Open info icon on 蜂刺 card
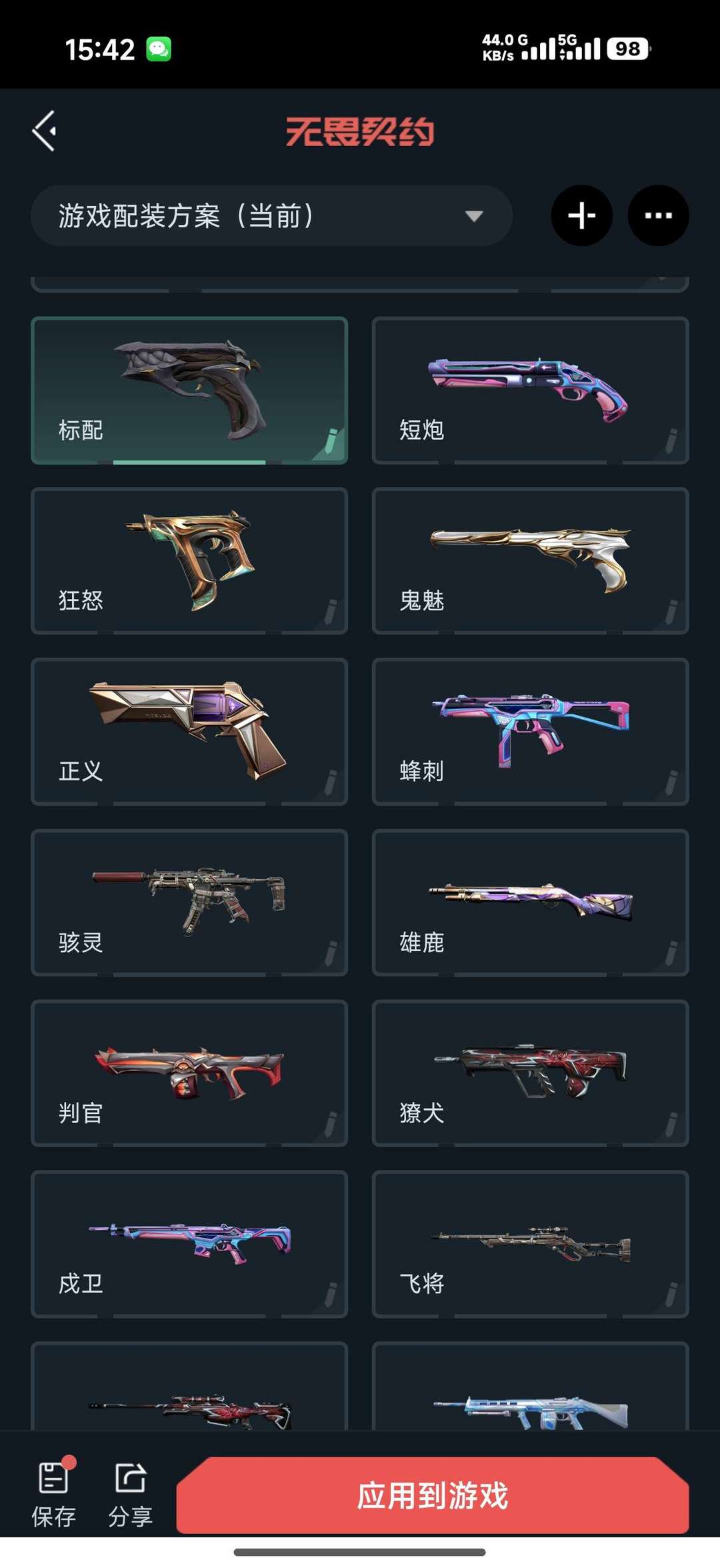 click(671, 782)
